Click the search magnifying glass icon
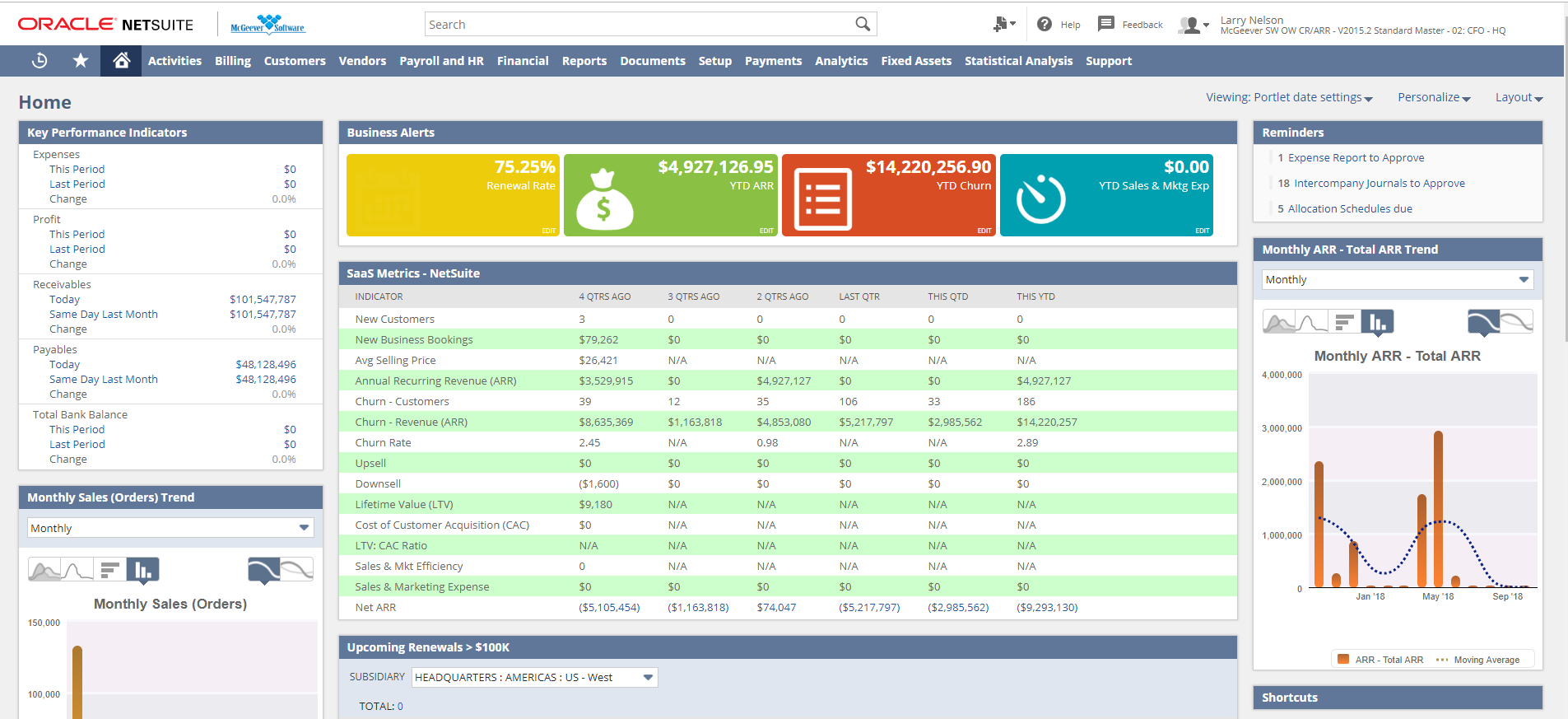This screenshot has width=1568, height=719. coord(862,25)
